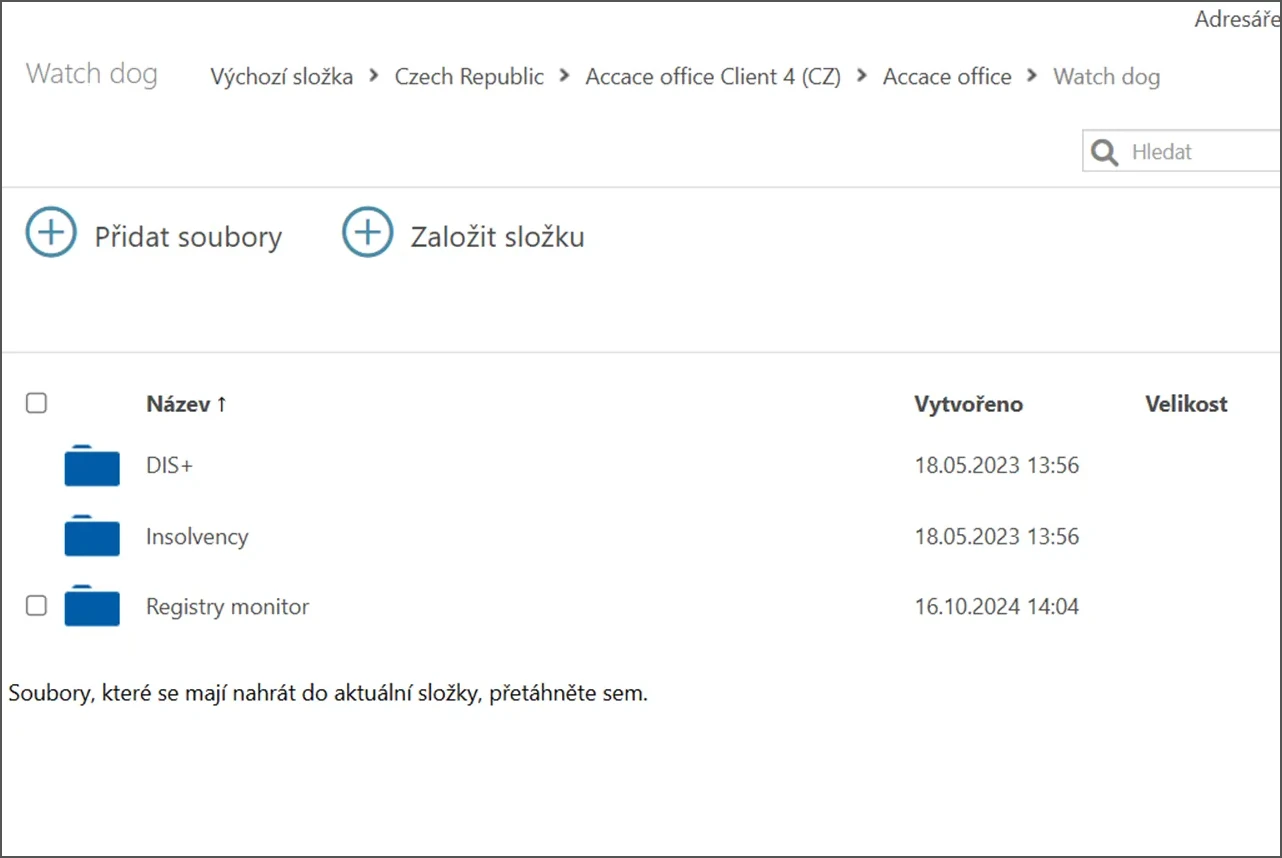1282x858 pixels.
Task: Click the Registry monitor folder icon
Action: (x=92, y=607)
